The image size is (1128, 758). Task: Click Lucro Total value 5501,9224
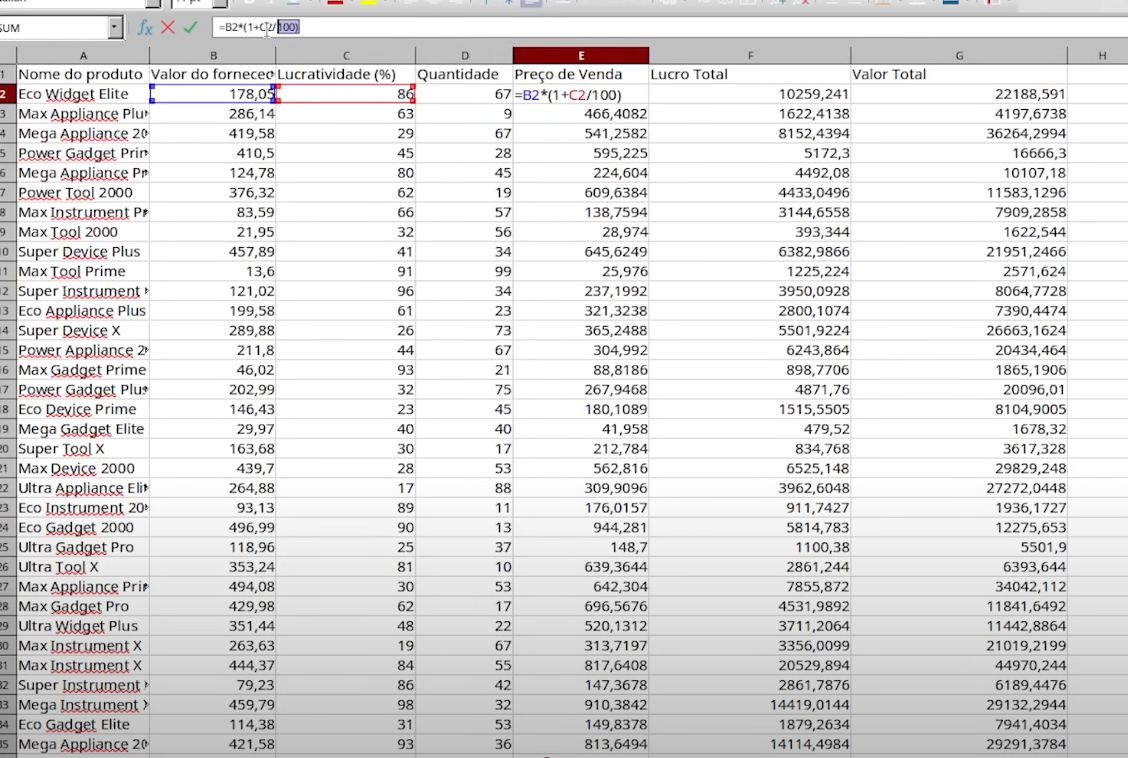point(750,331)
